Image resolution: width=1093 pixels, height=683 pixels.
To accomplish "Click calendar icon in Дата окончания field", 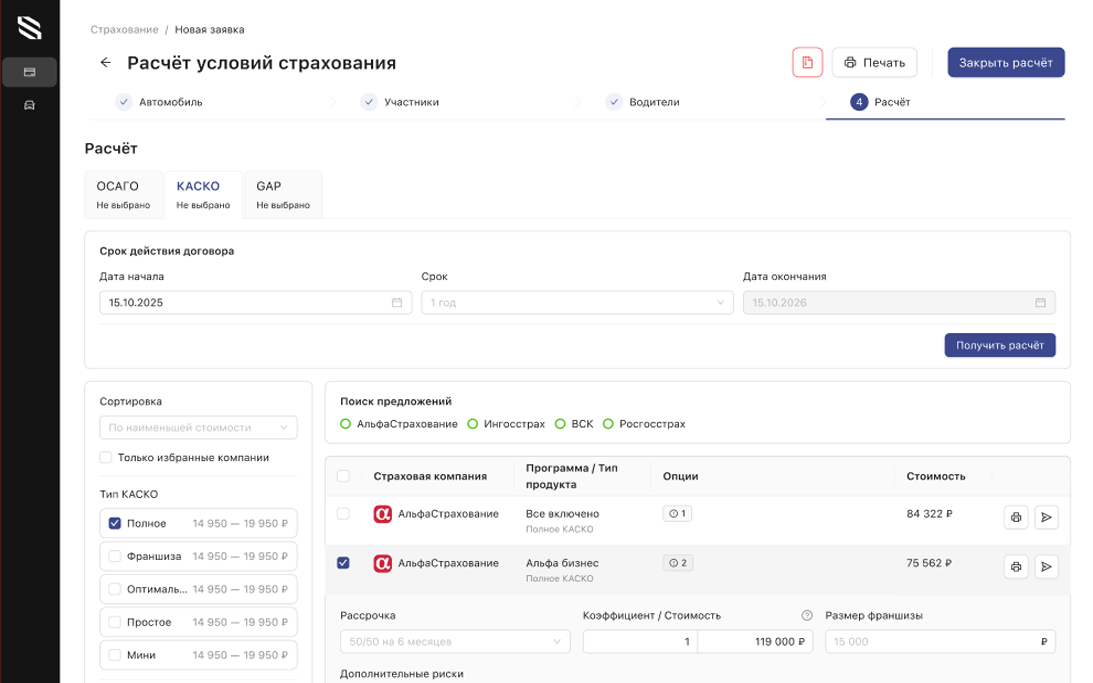I will [x=1040, y=302].
